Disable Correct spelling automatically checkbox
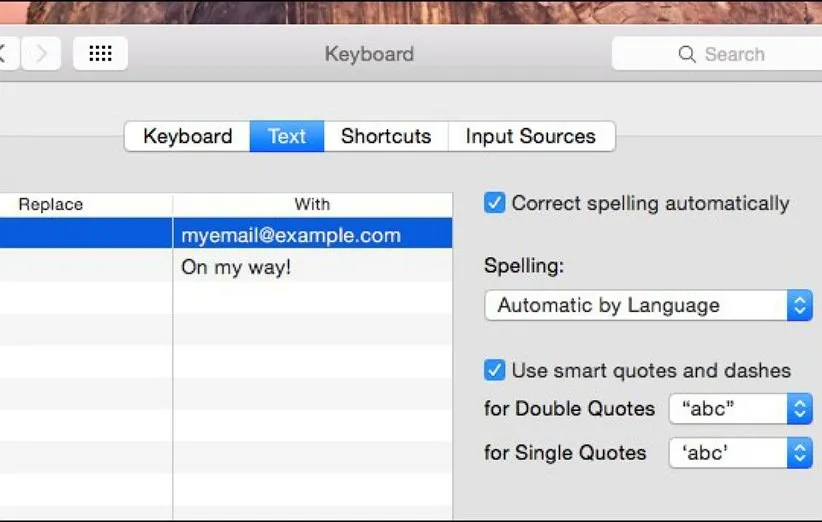Viewport: 822px width, 522px height. click(x=495, y=203)
